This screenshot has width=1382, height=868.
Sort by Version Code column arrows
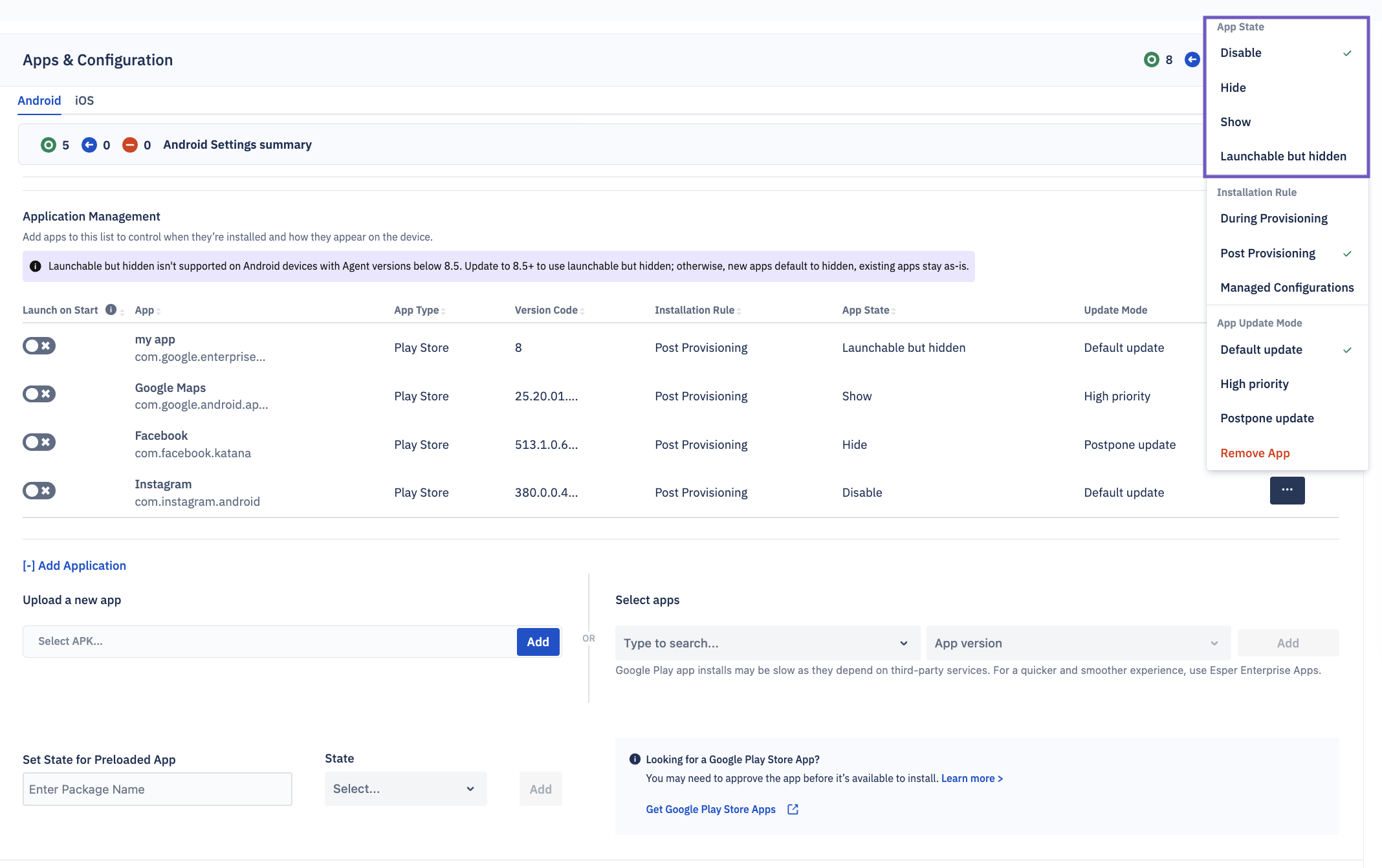[582, 311]
